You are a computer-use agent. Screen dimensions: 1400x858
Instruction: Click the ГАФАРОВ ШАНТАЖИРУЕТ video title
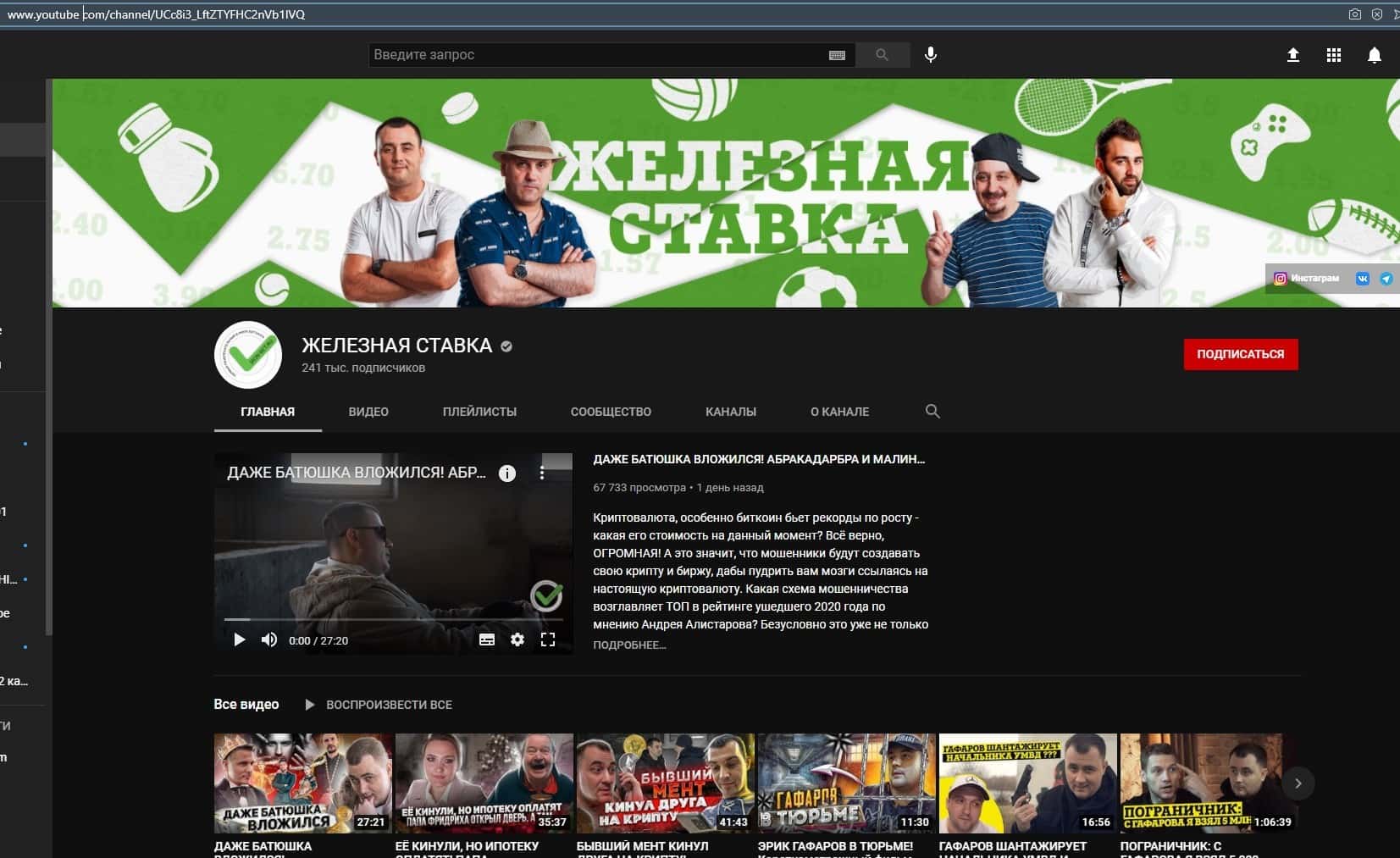(1013, 850)
